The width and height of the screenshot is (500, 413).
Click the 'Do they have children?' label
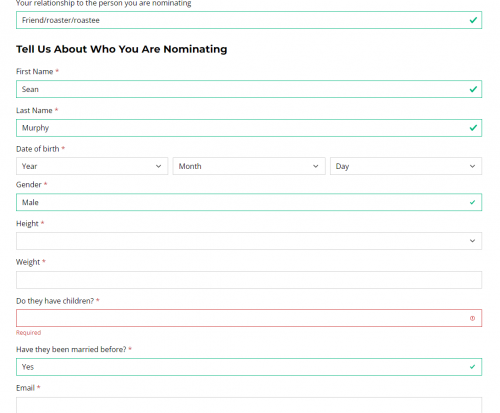[55, 301]
